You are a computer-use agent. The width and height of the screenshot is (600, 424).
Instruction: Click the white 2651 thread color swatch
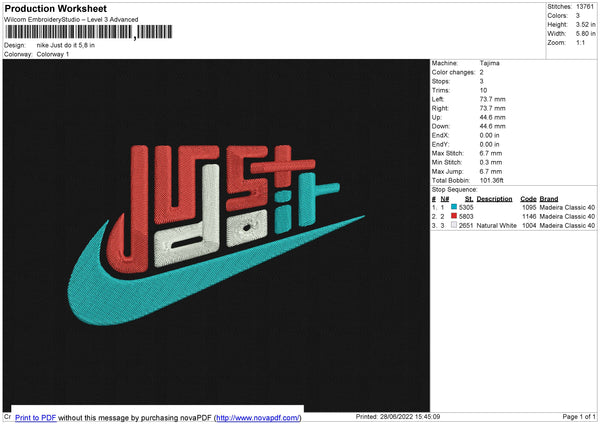coord(454,225)
